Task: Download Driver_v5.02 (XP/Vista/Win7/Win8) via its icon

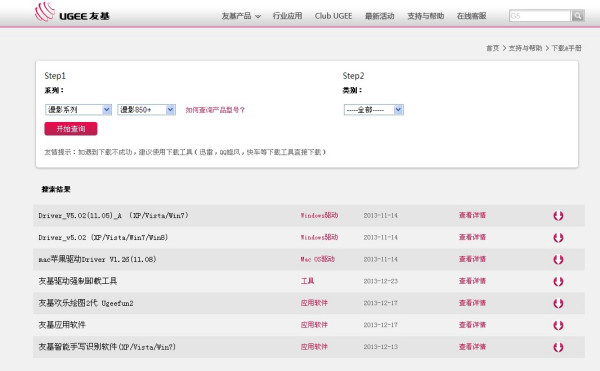Action: tap(558, 238)
